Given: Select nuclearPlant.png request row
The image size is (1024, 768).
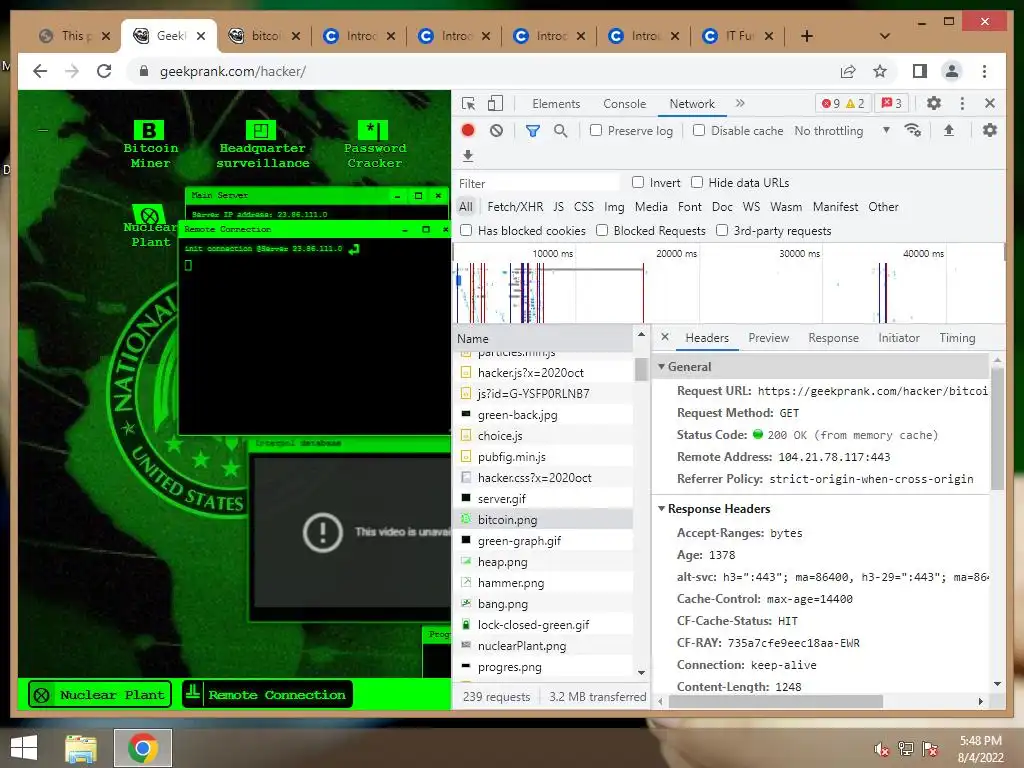Looking at the screenshot, I should click(543, 646).
